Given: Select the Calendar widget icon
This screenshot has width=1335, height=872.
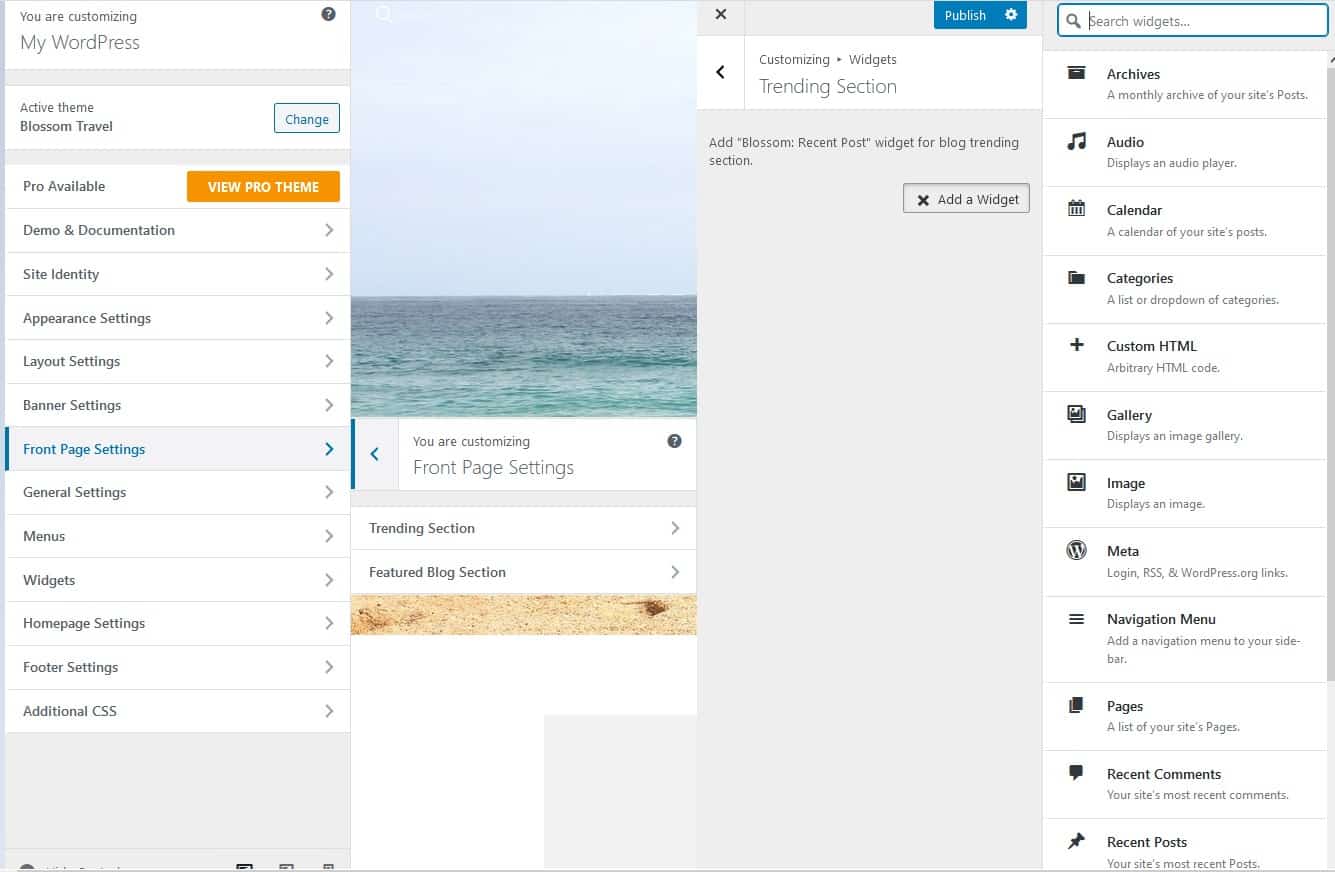Looking at the screenshot, I should coord(1076,209).
